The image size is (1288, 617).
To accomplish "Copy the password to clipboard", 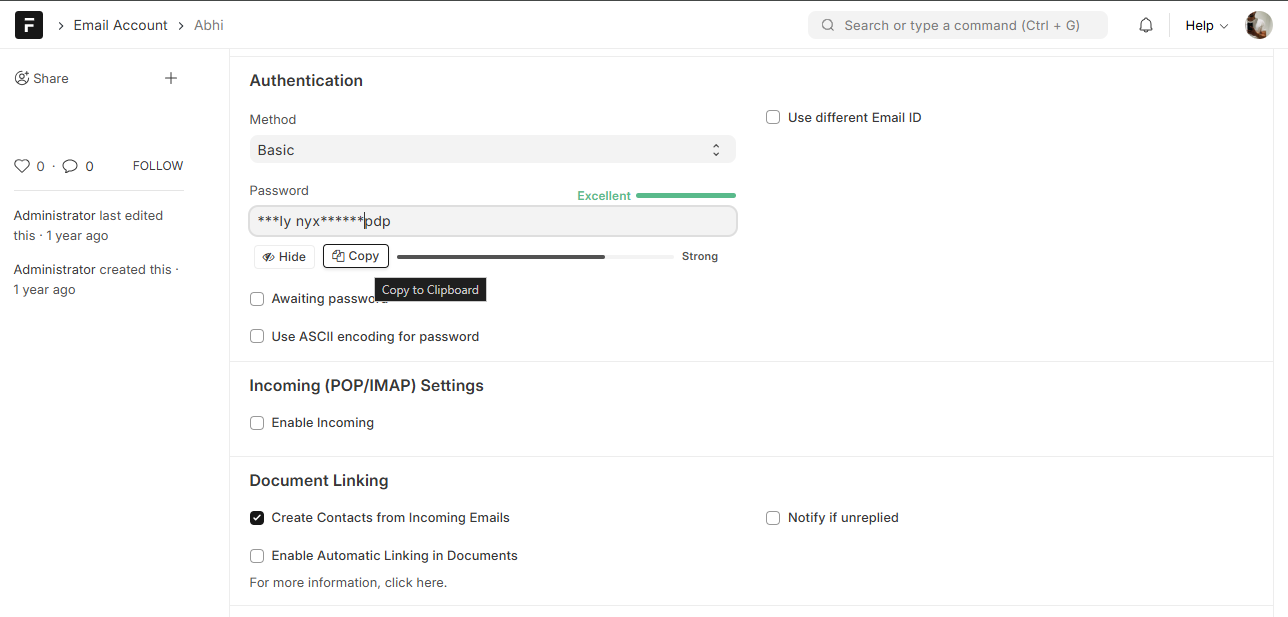I will point(356,257).
